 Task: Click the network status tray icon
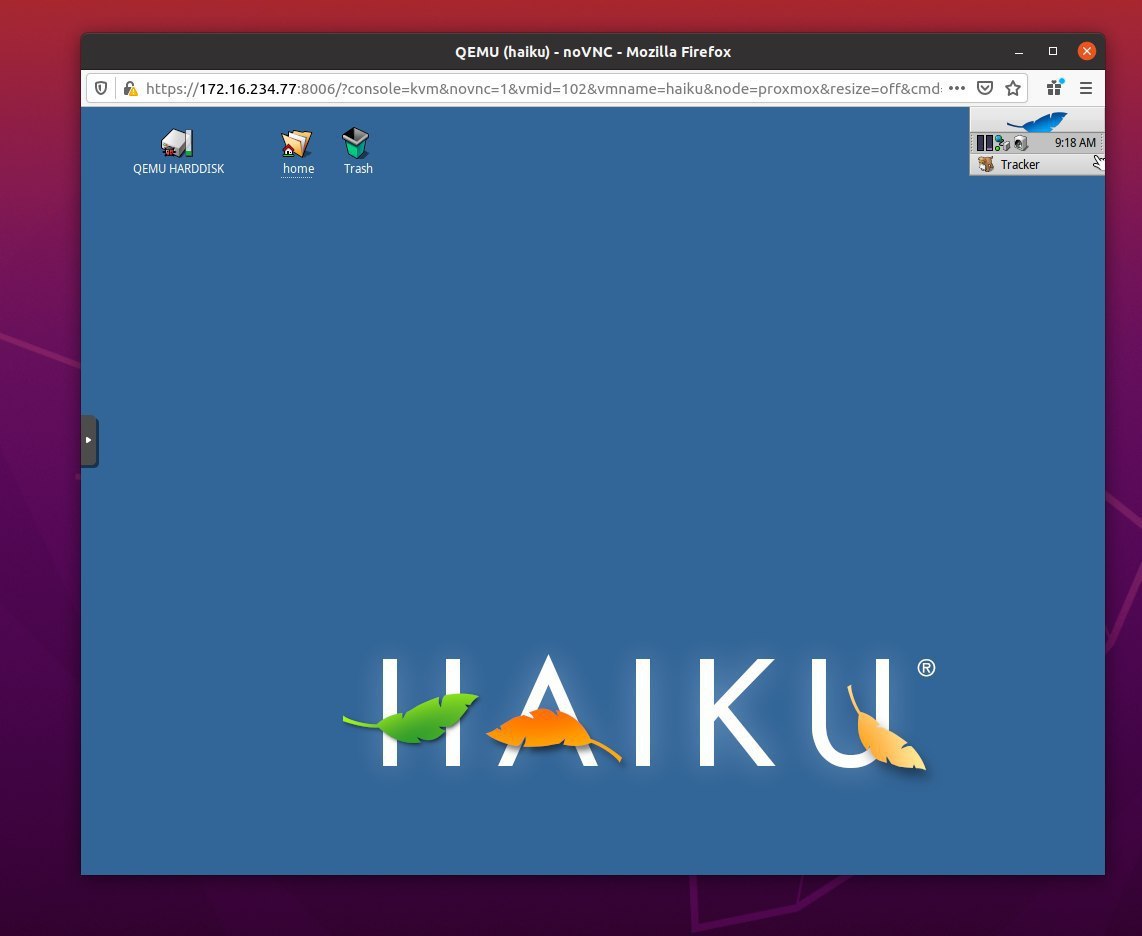[1002, 143]
